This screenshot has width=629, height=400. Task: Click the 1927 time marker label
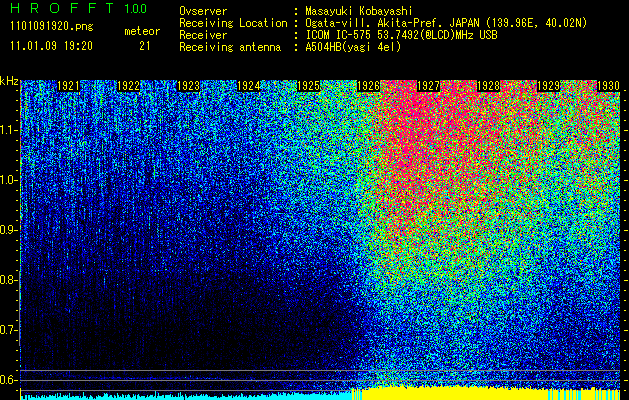click(428, 86)
